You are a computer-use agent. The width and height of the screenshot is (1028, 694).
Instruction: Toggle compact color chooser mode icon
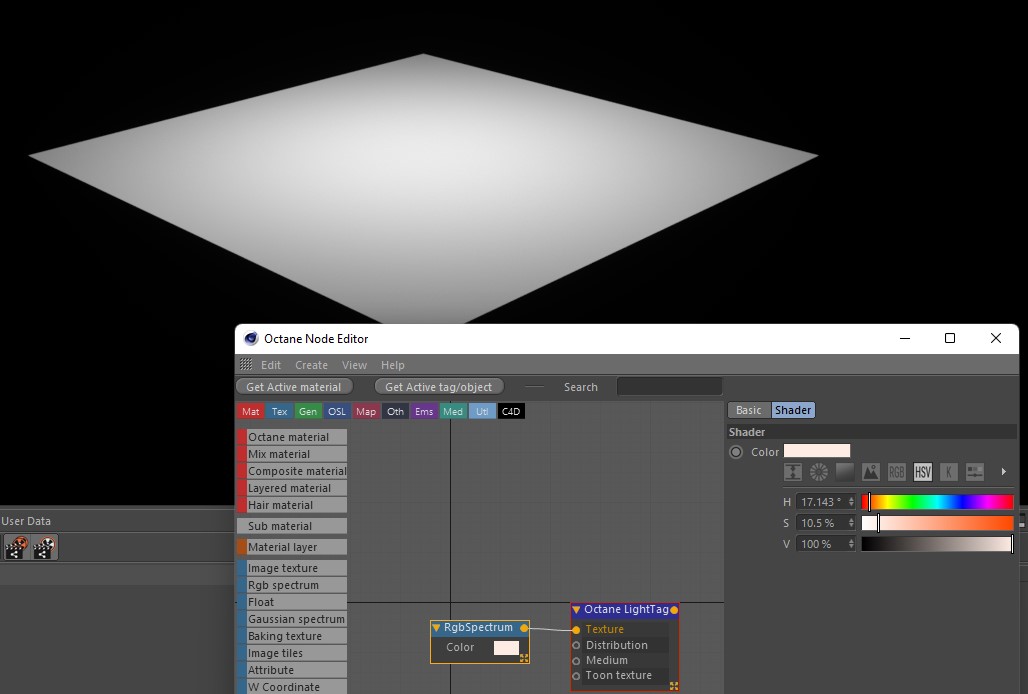[x=793, y=472]
